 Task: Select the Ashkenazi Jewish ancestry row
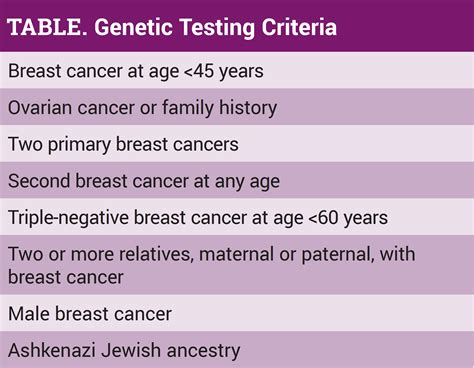point(237,349)
